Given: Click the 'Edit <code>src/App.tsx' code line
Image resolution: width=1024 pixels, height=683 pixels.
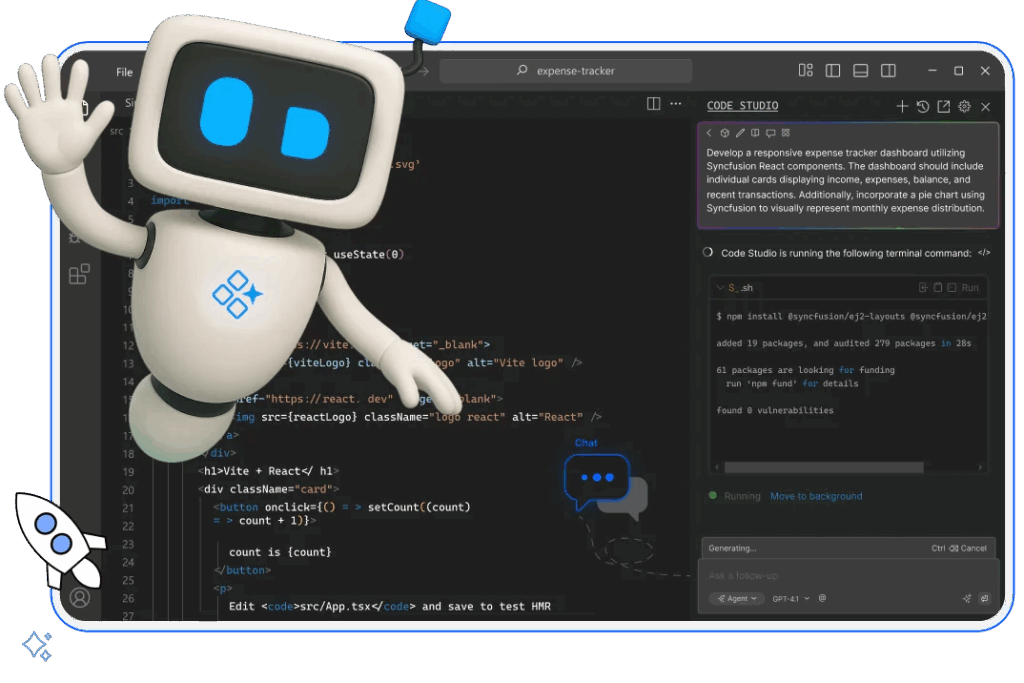Looking at the screenshot, I should [389, 607].
